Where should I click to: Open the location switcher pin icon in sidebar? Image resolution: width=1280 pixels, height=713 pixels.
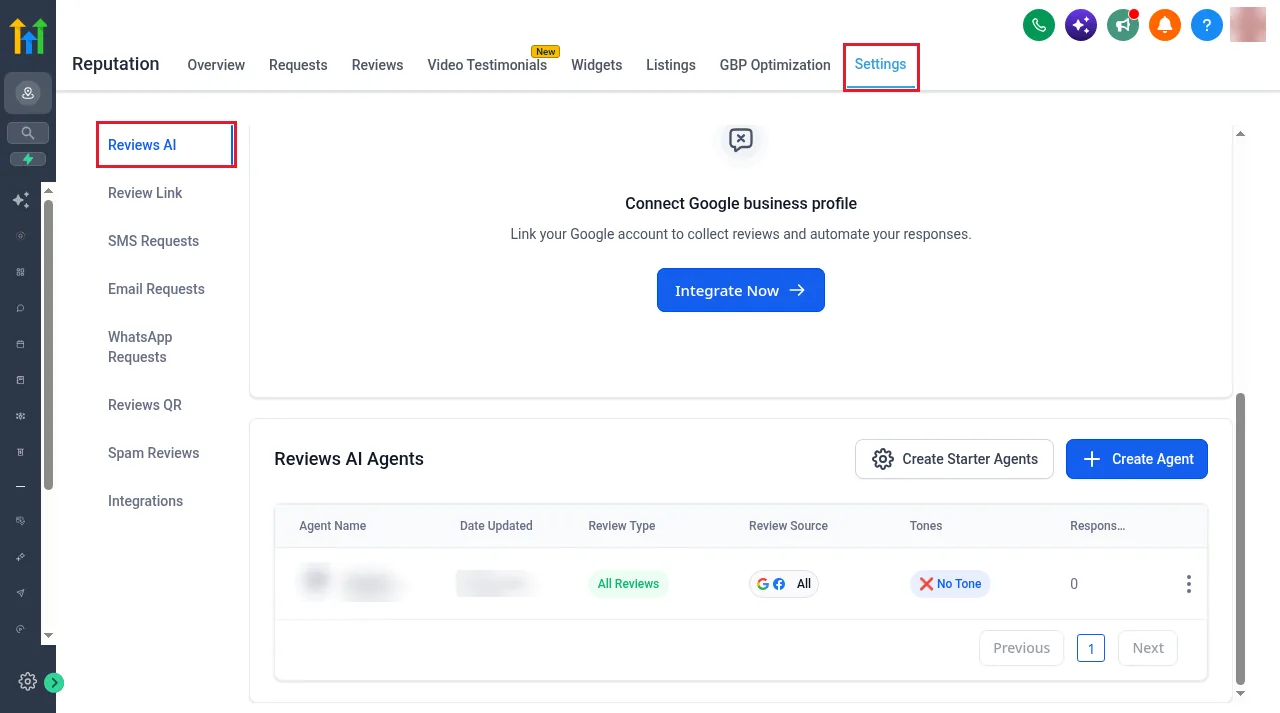[28, 93]
